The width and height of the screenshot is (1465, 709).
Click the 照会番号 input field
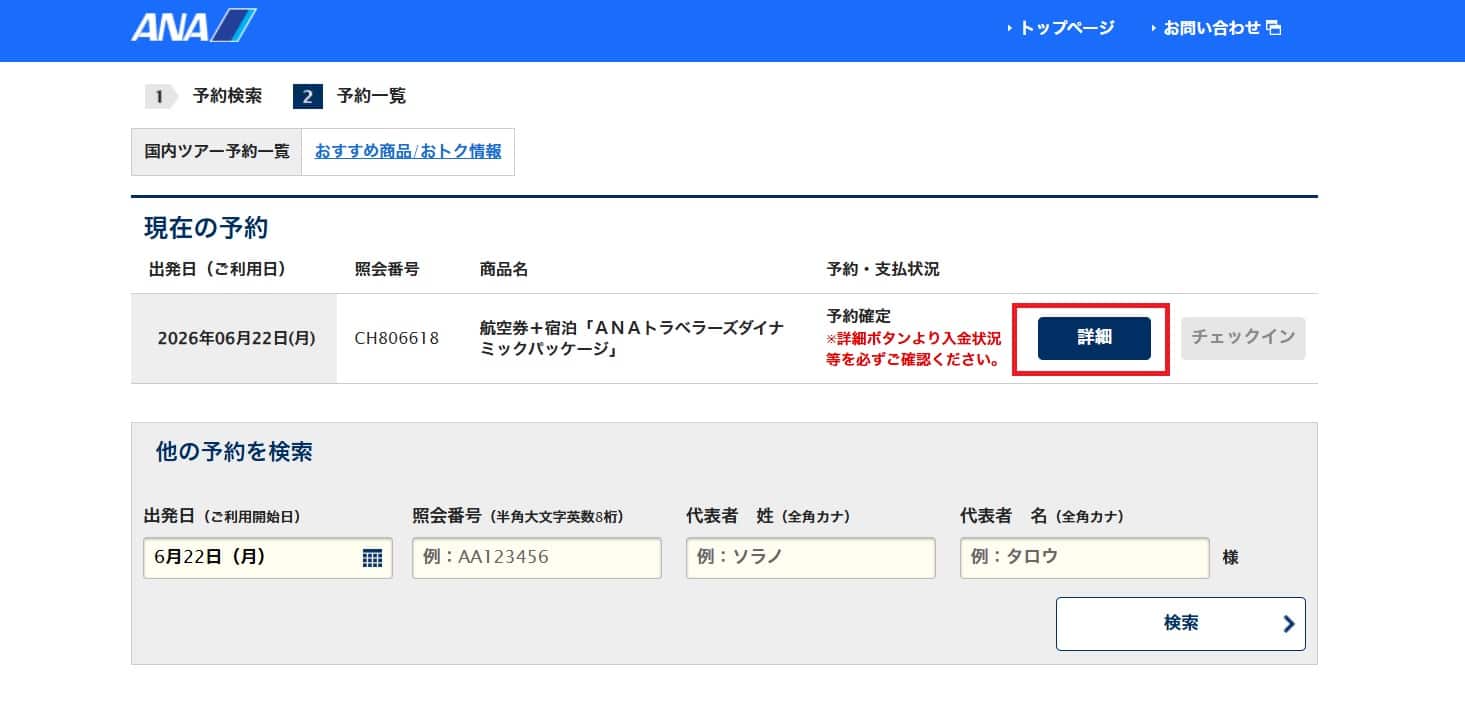pyautogui.click(x=536, y=558)
